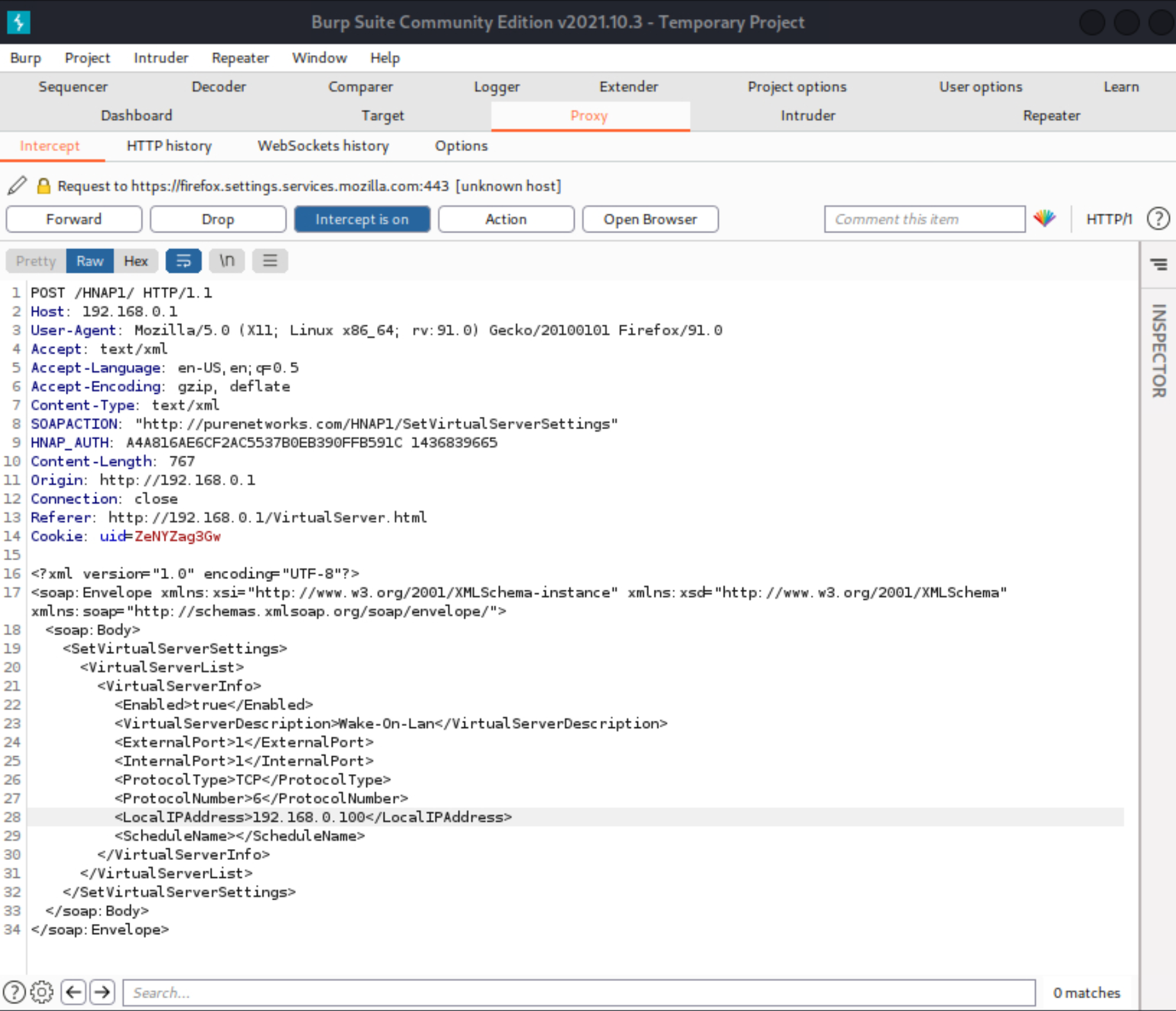Click the Open Browser button
Viewport: 1176px width, 1011px height.
pos(650,219)
